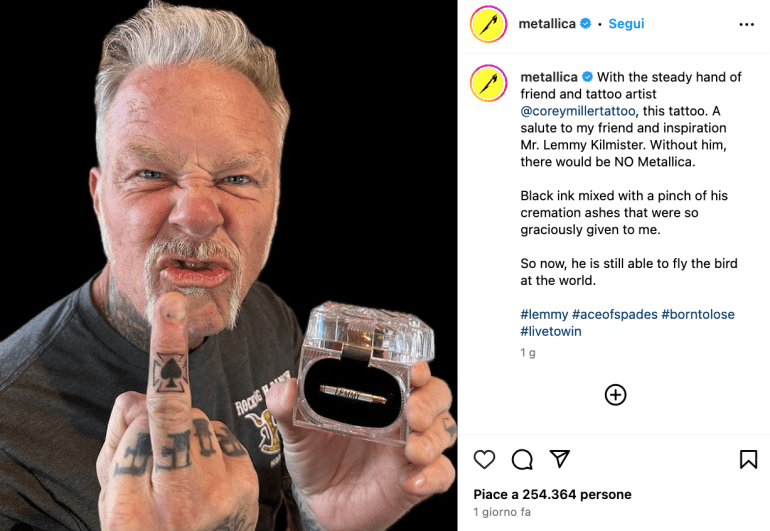Share post with paper plane icon
The width and height of the screenshot is (770, 531).
(560, 458)
